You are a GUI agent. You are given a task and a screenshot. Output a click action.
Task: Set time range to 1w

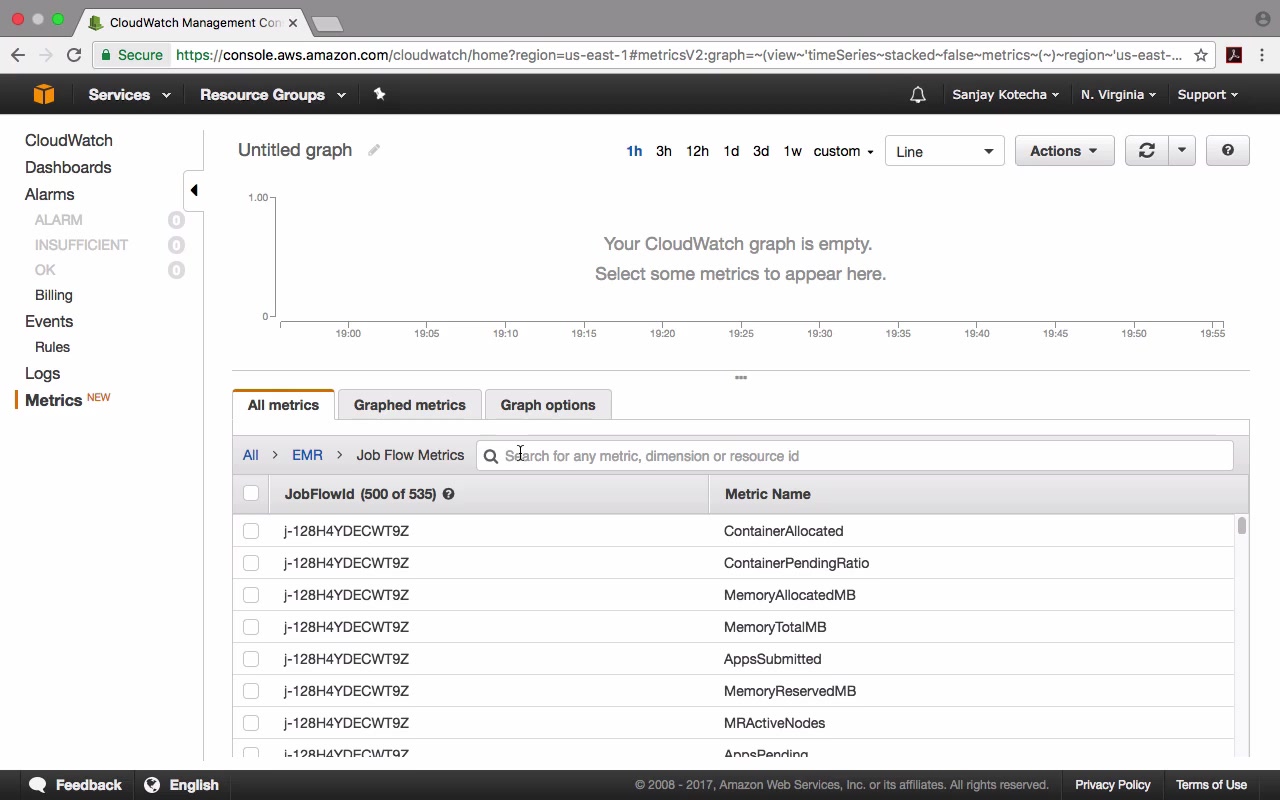point(793,151)
